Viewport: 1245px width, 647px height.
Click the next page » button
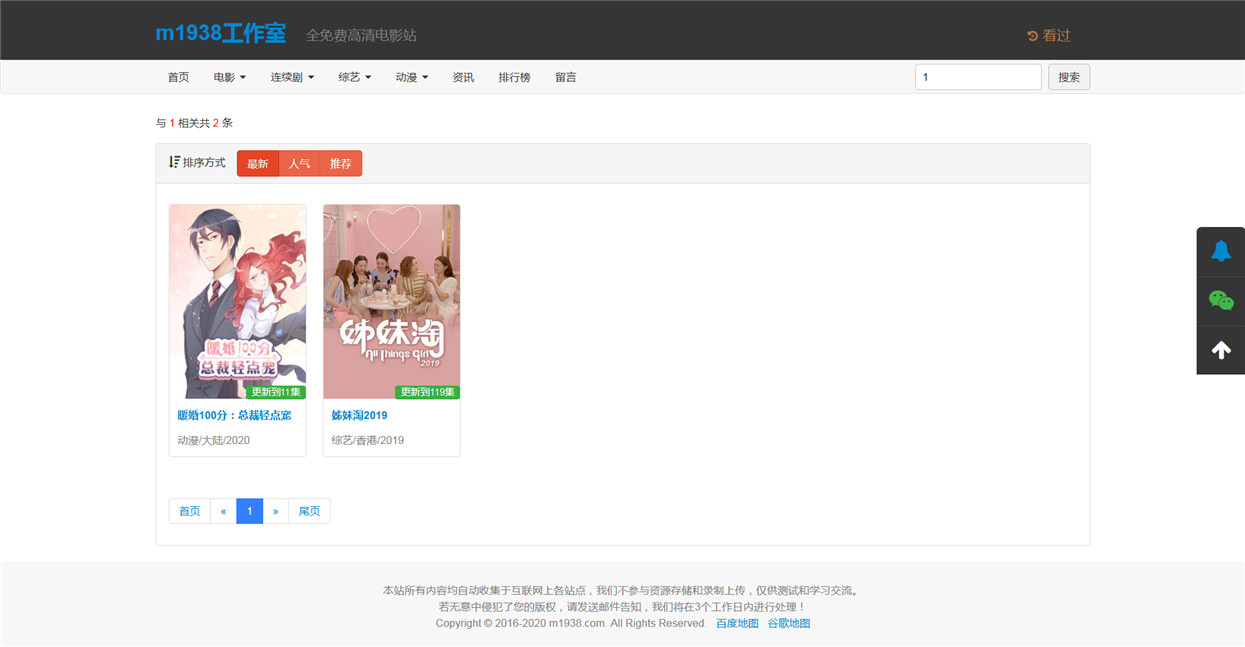tap(276, 511)
